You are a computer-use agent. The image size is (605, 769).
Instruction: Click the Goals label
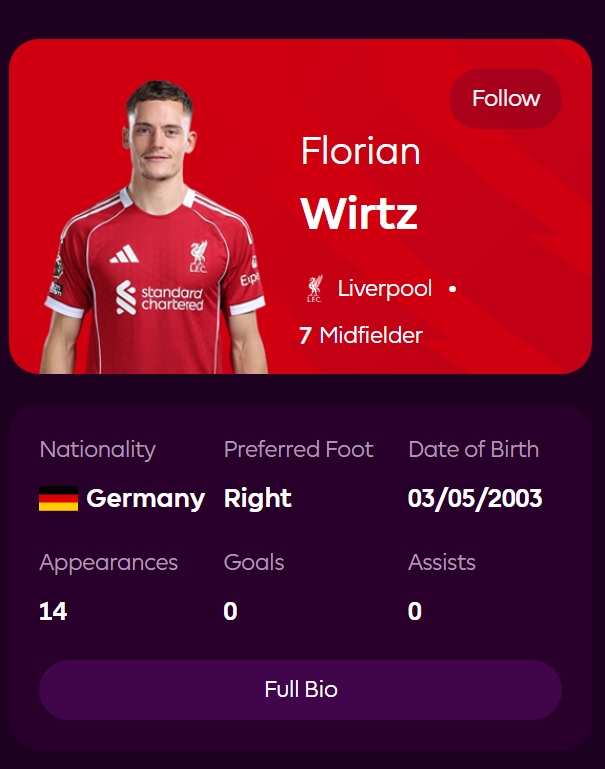[x=254, y=563]
